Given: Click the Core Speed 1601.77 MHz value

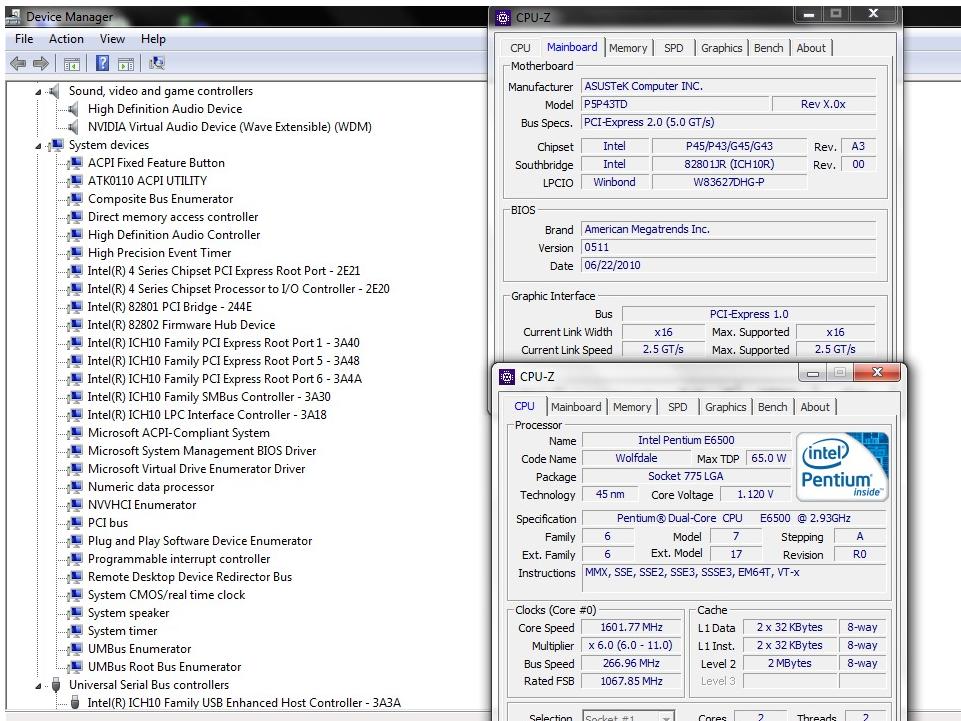Looking at the screenshot, I should tap(631, 627).
